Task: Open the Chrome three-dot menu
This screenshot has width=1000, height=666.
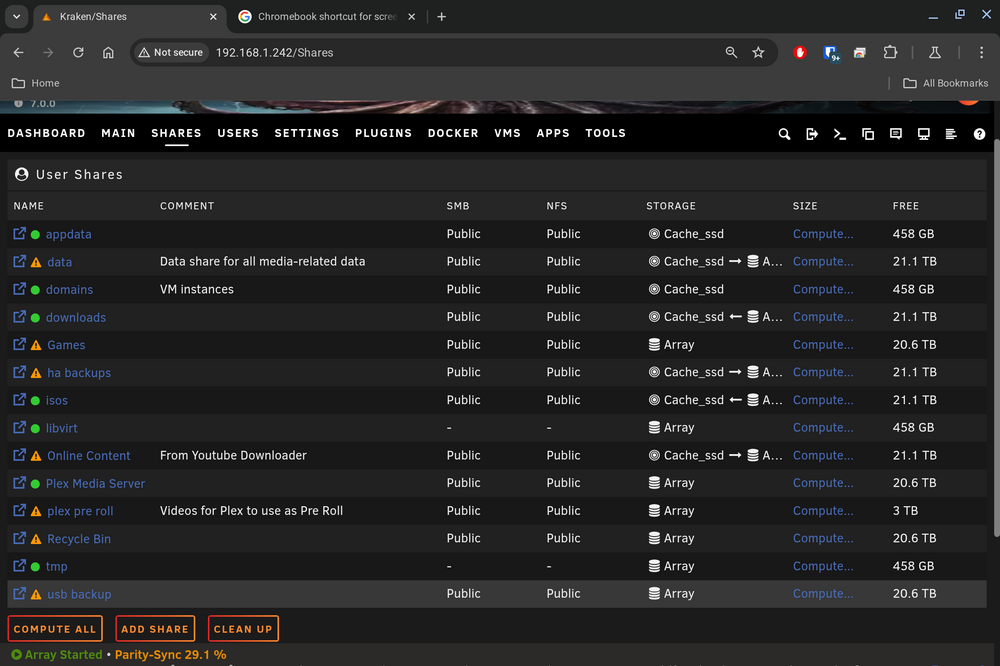Action: click(981, 52)
